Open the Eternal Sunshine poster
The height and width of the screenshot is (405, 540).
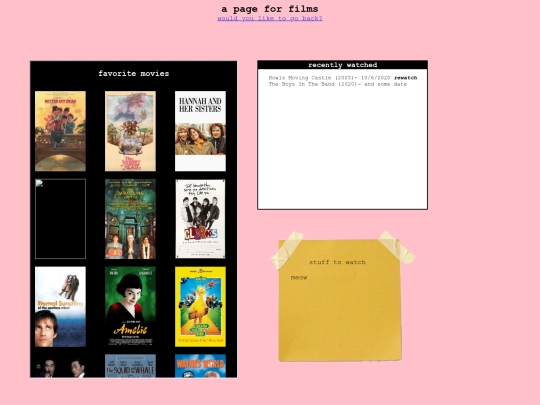coord(60,307)
